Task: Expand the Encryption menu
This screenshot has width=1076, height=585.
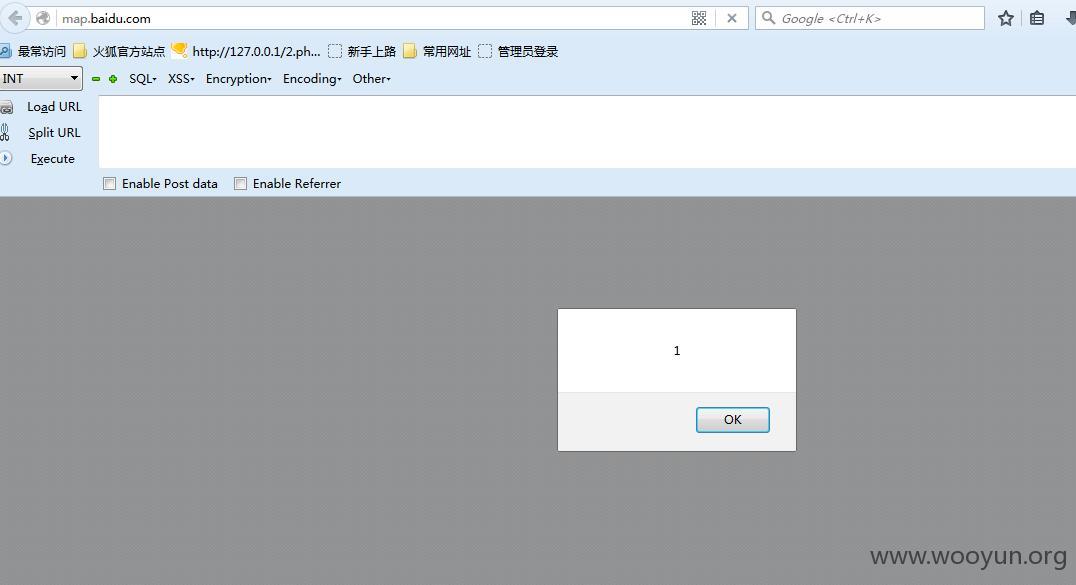Action: (x=238, y=79)
